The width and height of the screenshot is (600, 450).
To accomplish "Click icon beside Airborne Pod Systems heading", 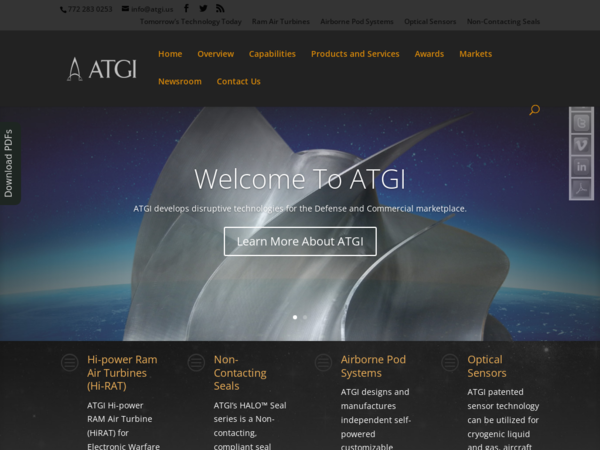I will [323, 362].
